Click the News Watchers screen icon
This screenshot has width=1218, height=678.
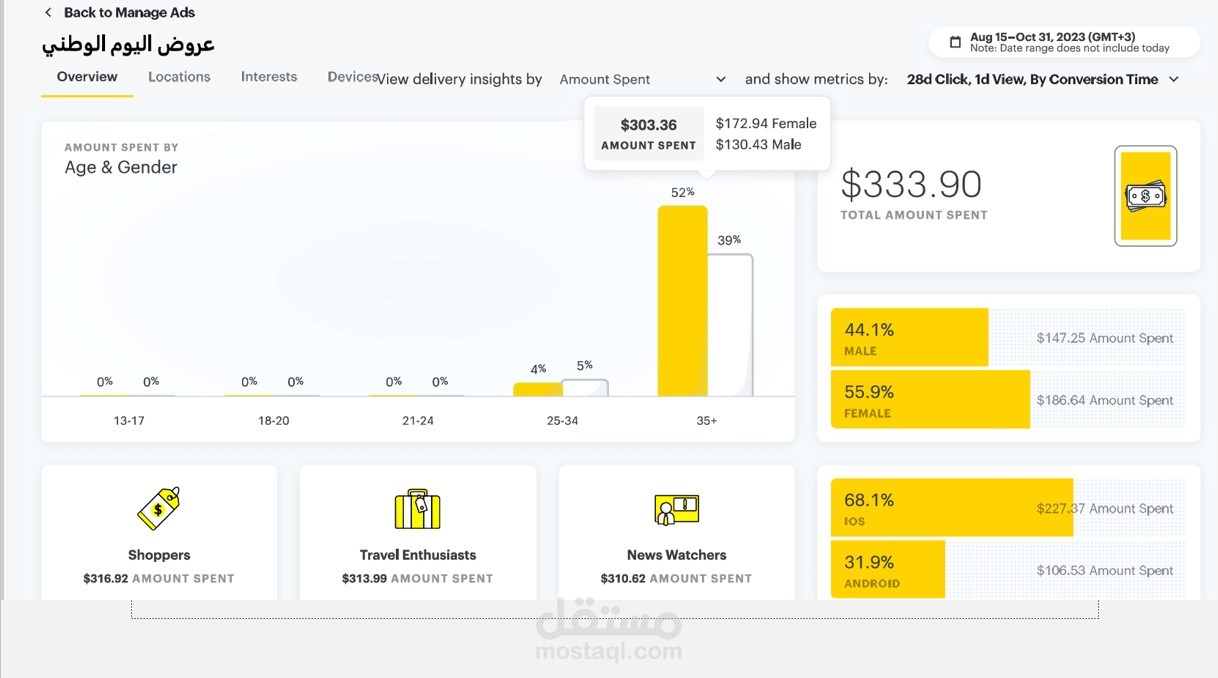(x=676, y=510)
